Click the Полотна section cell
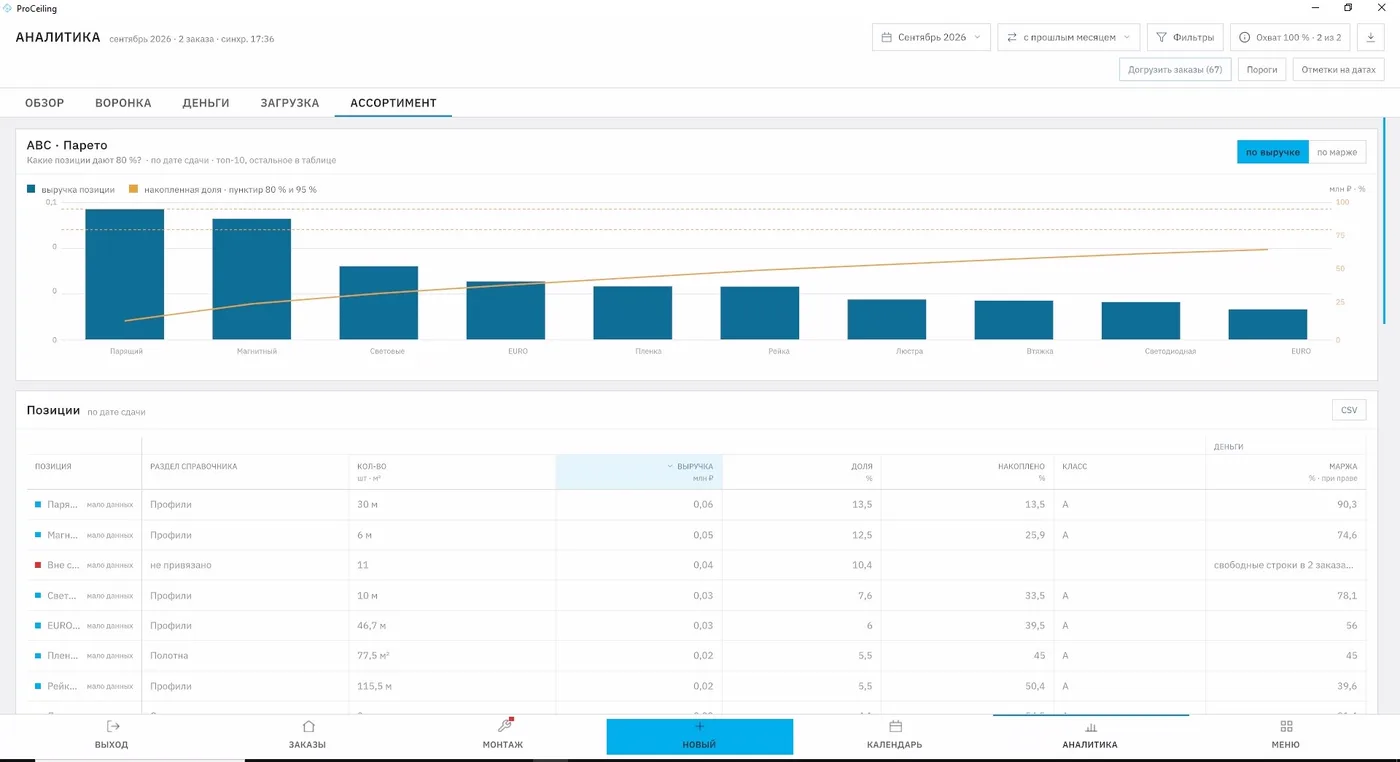This screenshot has width=1400, height=762. coord(169,656)
